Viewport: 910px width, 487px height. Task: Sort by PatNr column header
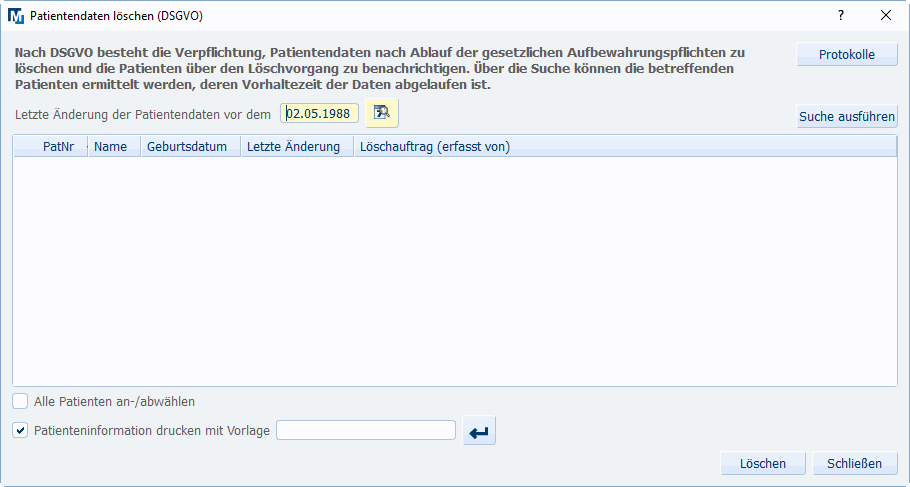click(x=51, y=146)
